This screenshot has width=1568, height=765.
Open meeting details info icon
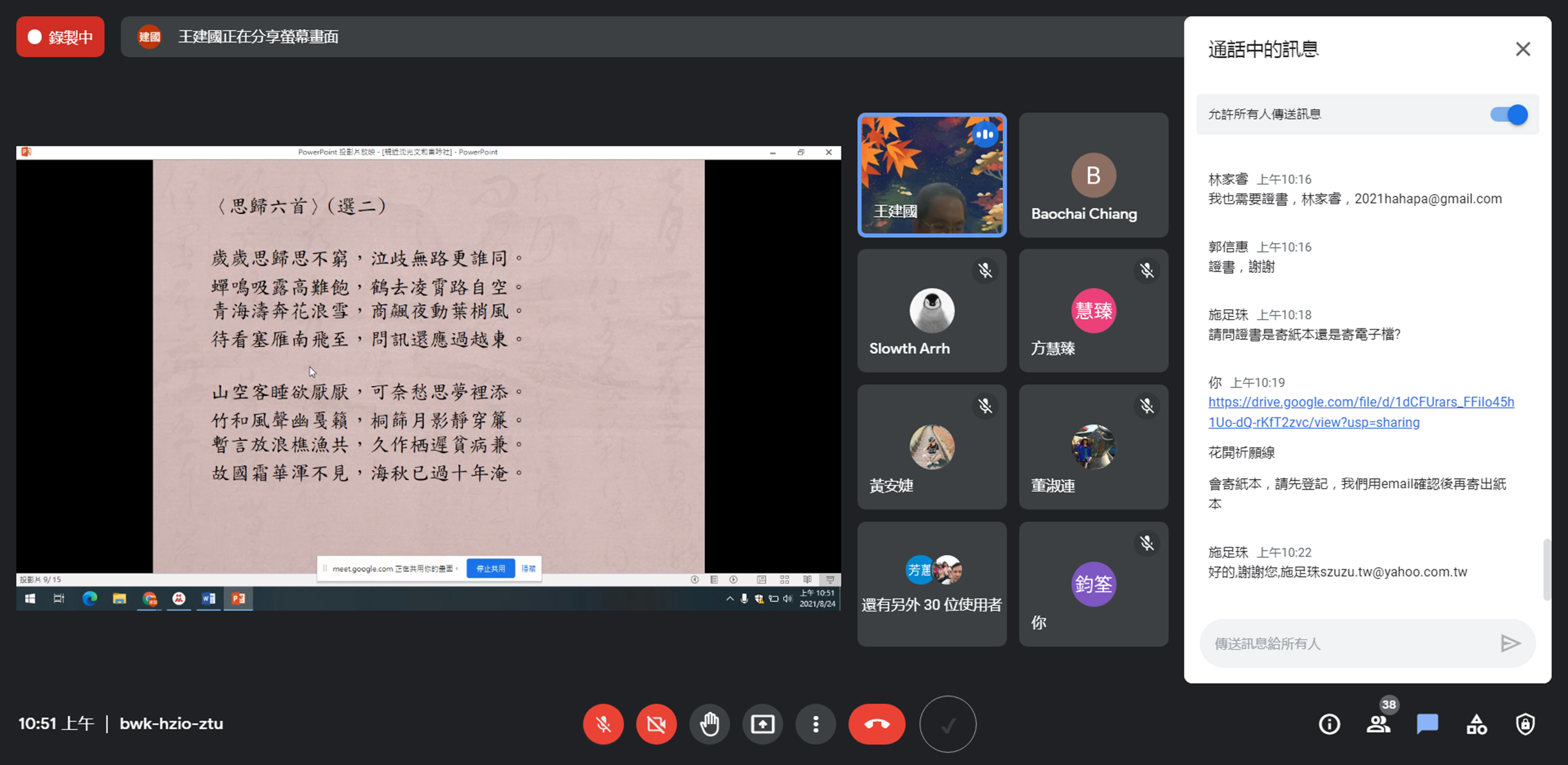pyautogui.click(x=1329, y=724)
